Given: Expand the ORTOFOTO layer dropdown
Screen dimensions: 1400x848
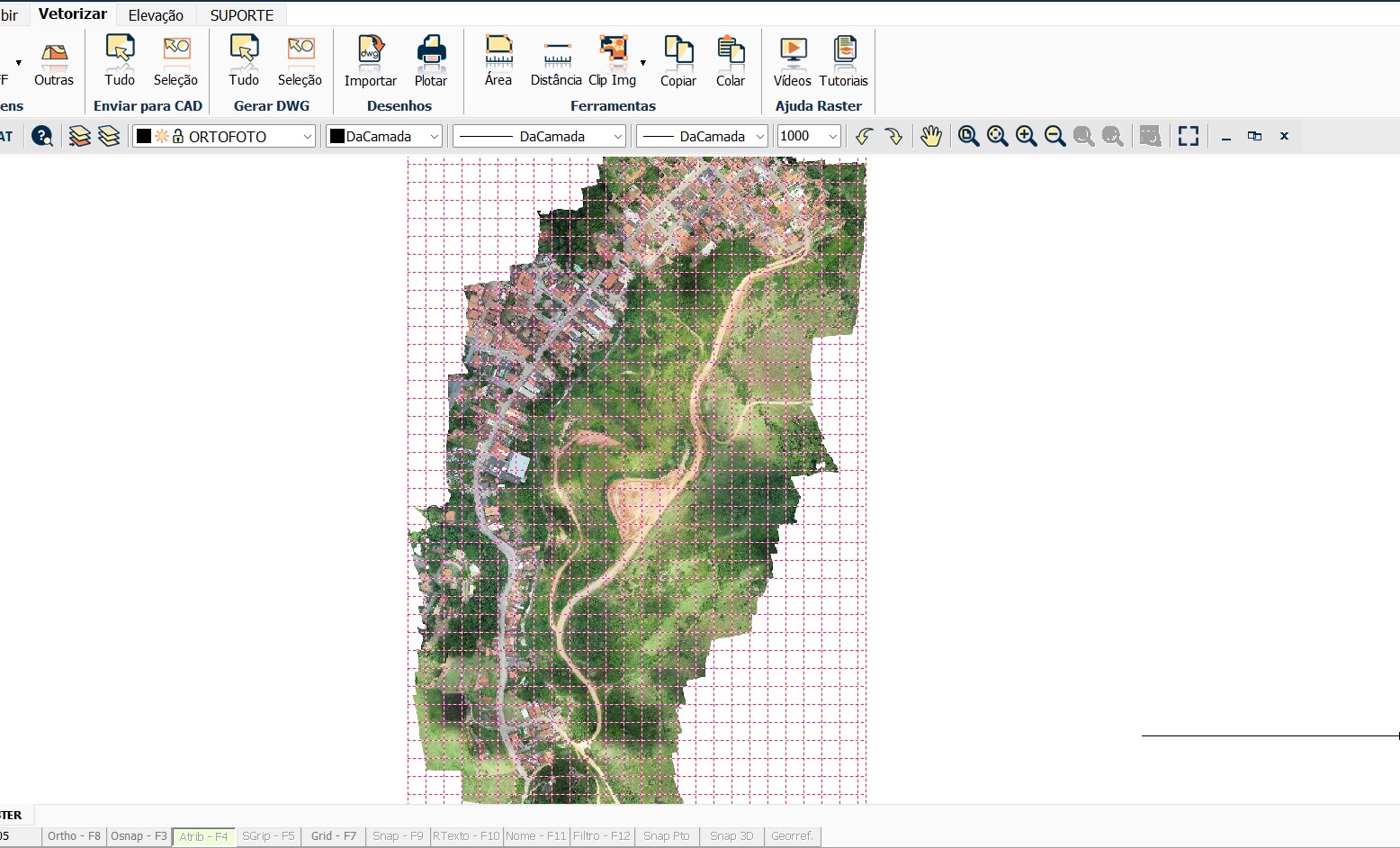Looking at the screenshot, I should [x=307, y=137].
